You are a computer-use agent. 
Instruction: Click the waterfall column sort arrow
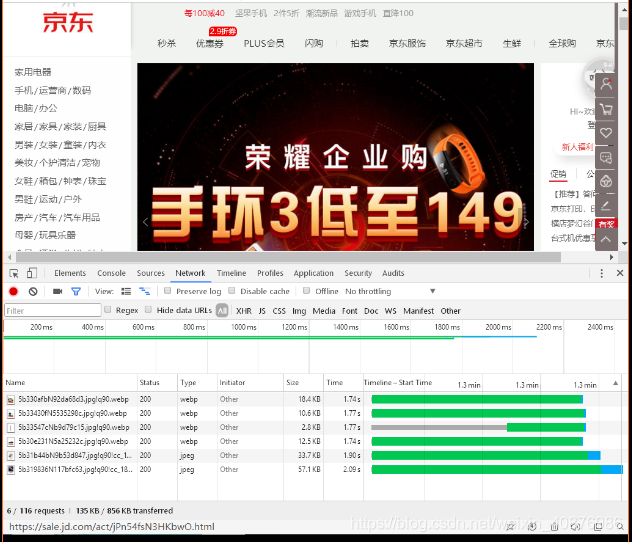[x=615, y=383]
